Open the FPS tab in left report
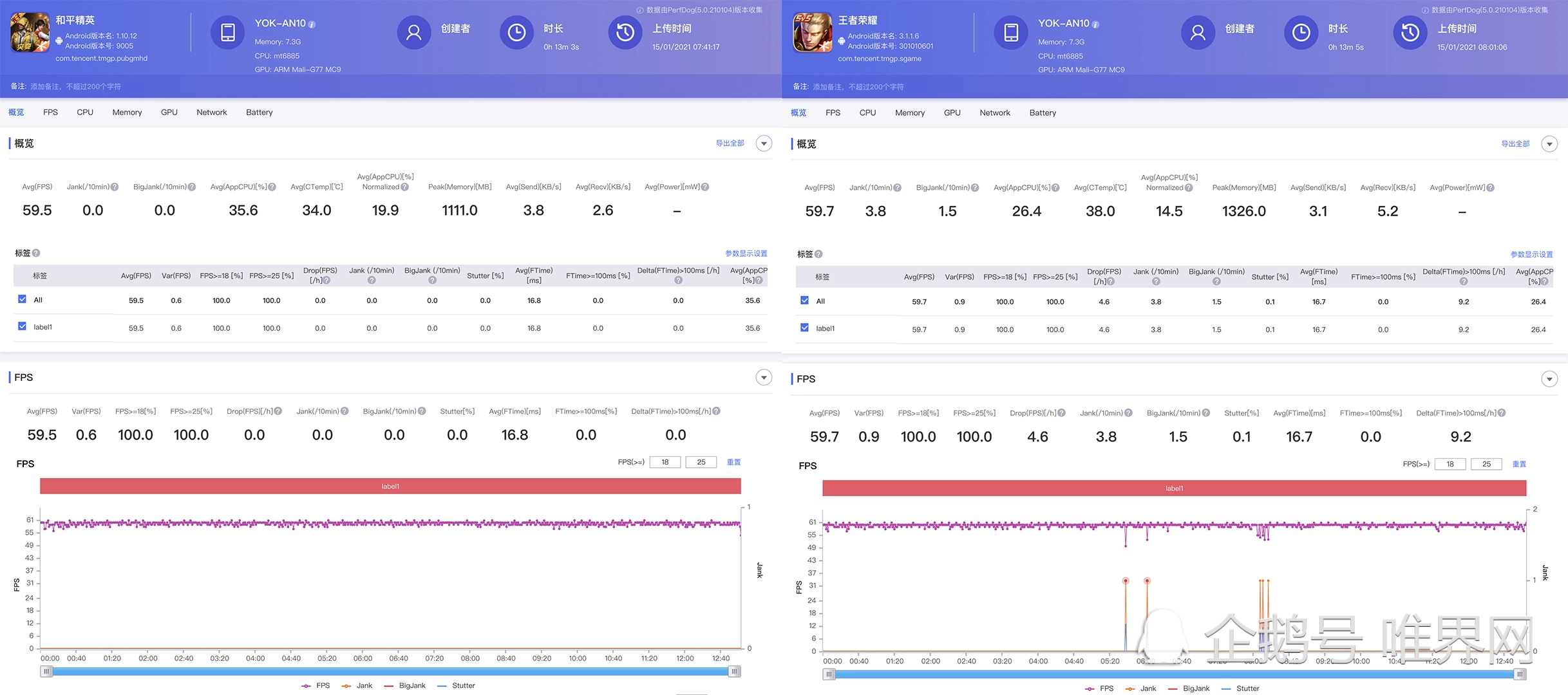The image size is (1568, 695). click(x=50, y=112)
